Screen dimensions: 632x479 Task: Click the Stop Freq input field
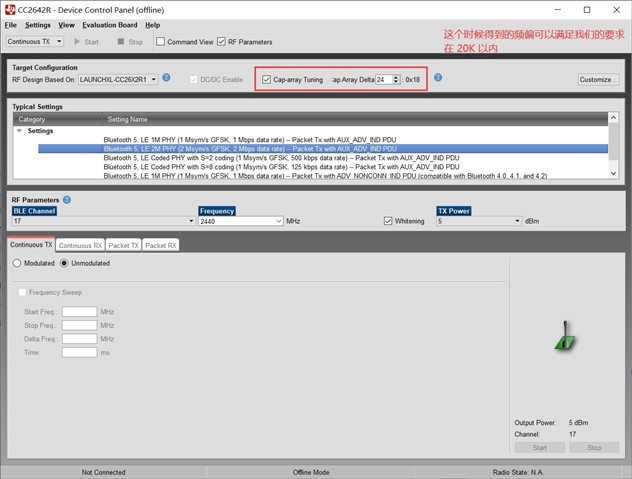79,325
